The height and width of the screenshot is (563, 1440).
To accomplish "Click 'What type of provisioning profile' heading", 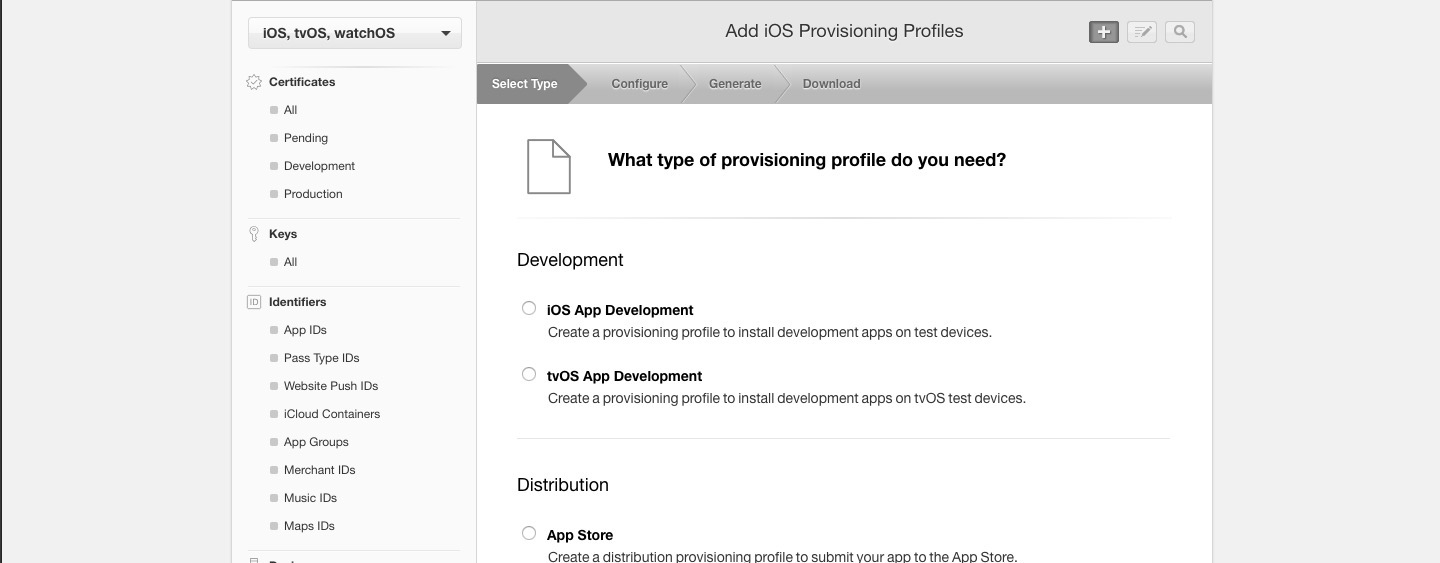I will point(807,160).
